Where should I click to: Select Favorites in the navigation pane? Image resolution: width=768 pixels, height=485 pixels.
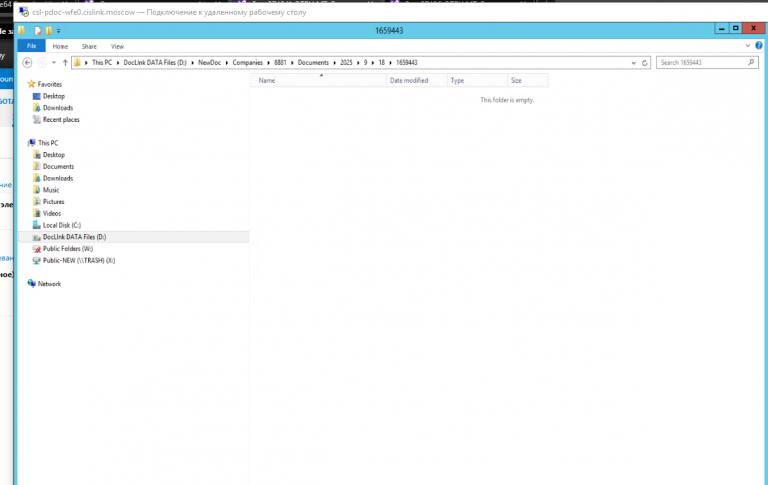point(49,84)
